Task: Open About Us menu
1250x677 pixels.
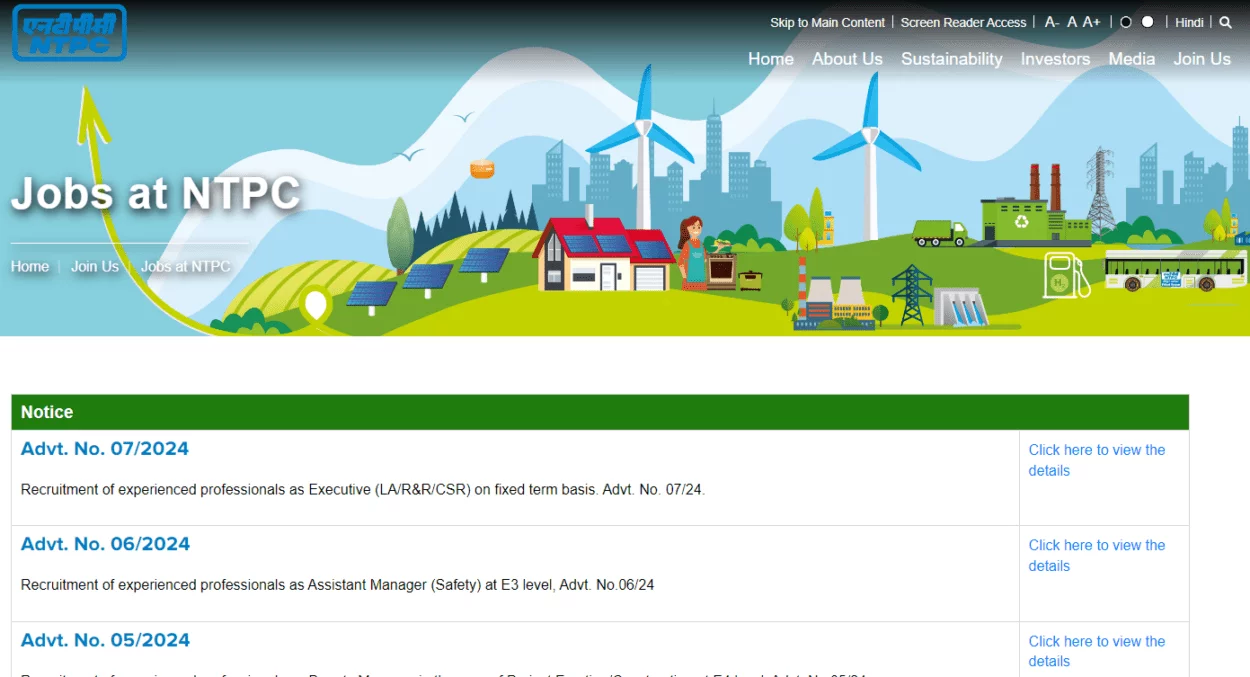Action: coord(847,59)
